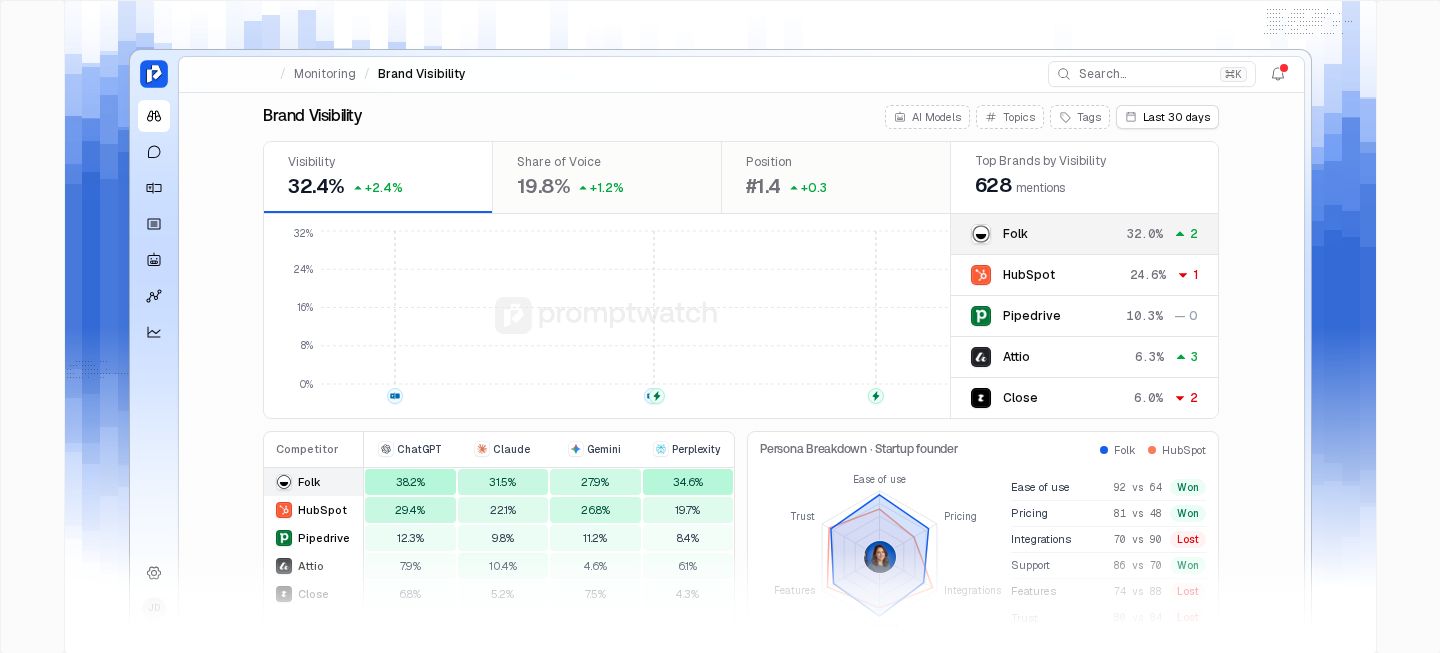Select the HubSpot row in Top Brands

(1084, 275)
